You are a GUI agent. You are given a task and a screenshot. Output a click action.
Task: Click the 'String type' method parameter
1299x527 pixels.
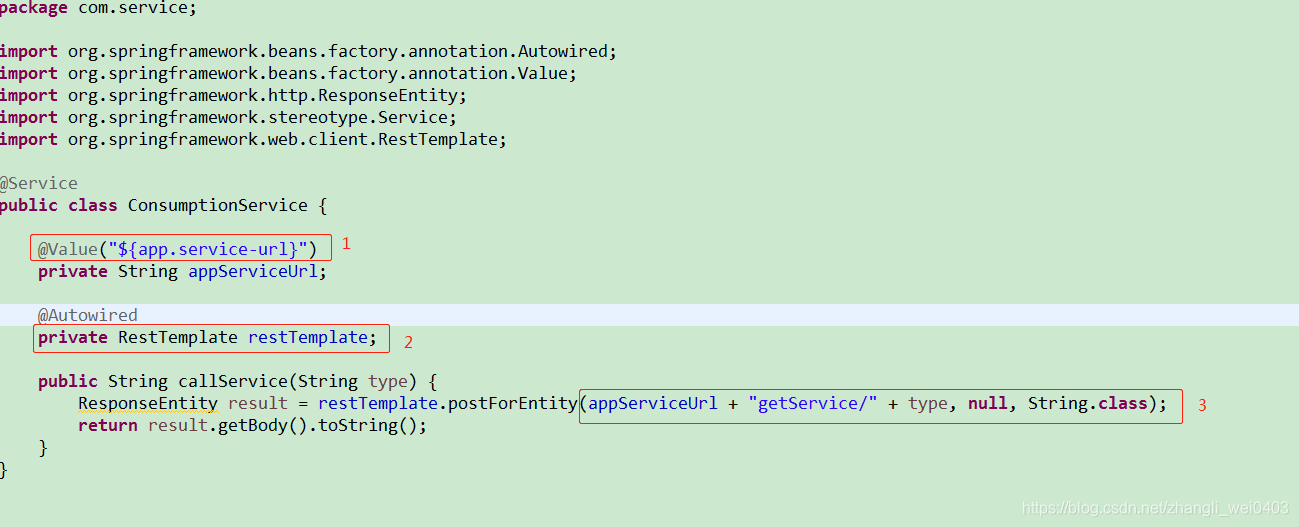point(353,381)
